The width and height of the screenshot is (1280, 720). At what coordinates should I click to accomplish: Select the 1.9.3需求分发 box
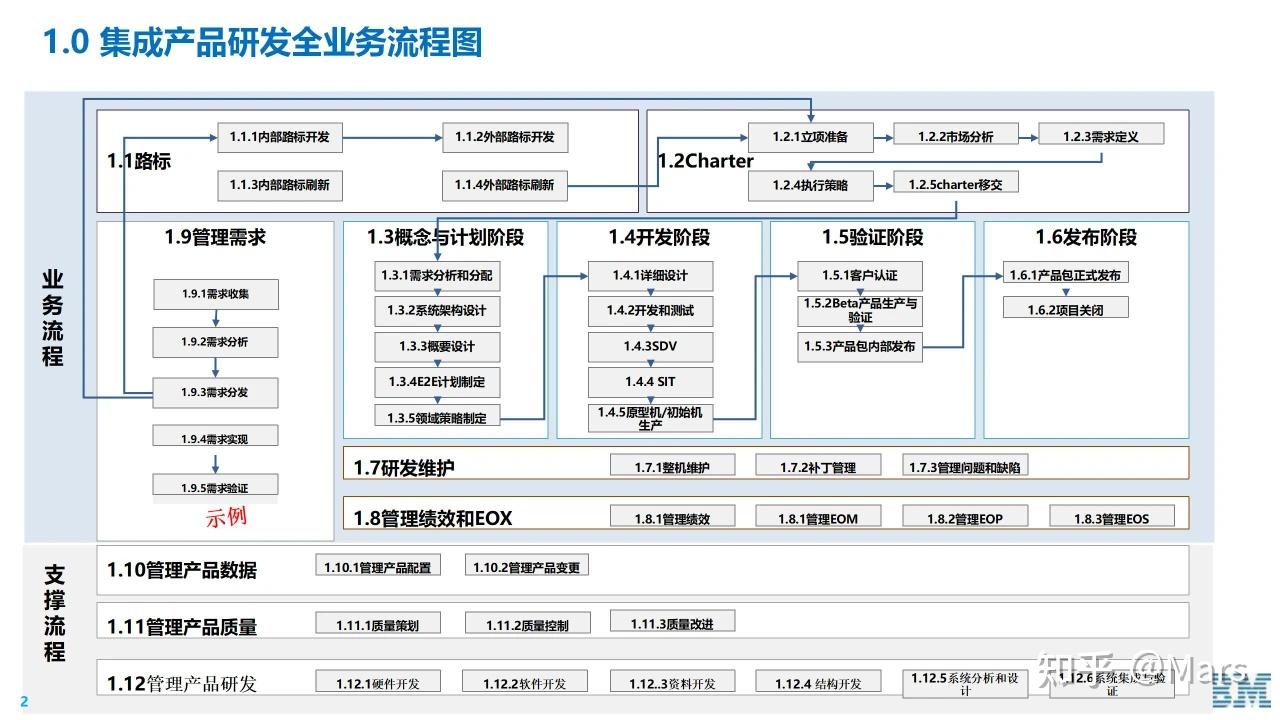pos(215,393)
